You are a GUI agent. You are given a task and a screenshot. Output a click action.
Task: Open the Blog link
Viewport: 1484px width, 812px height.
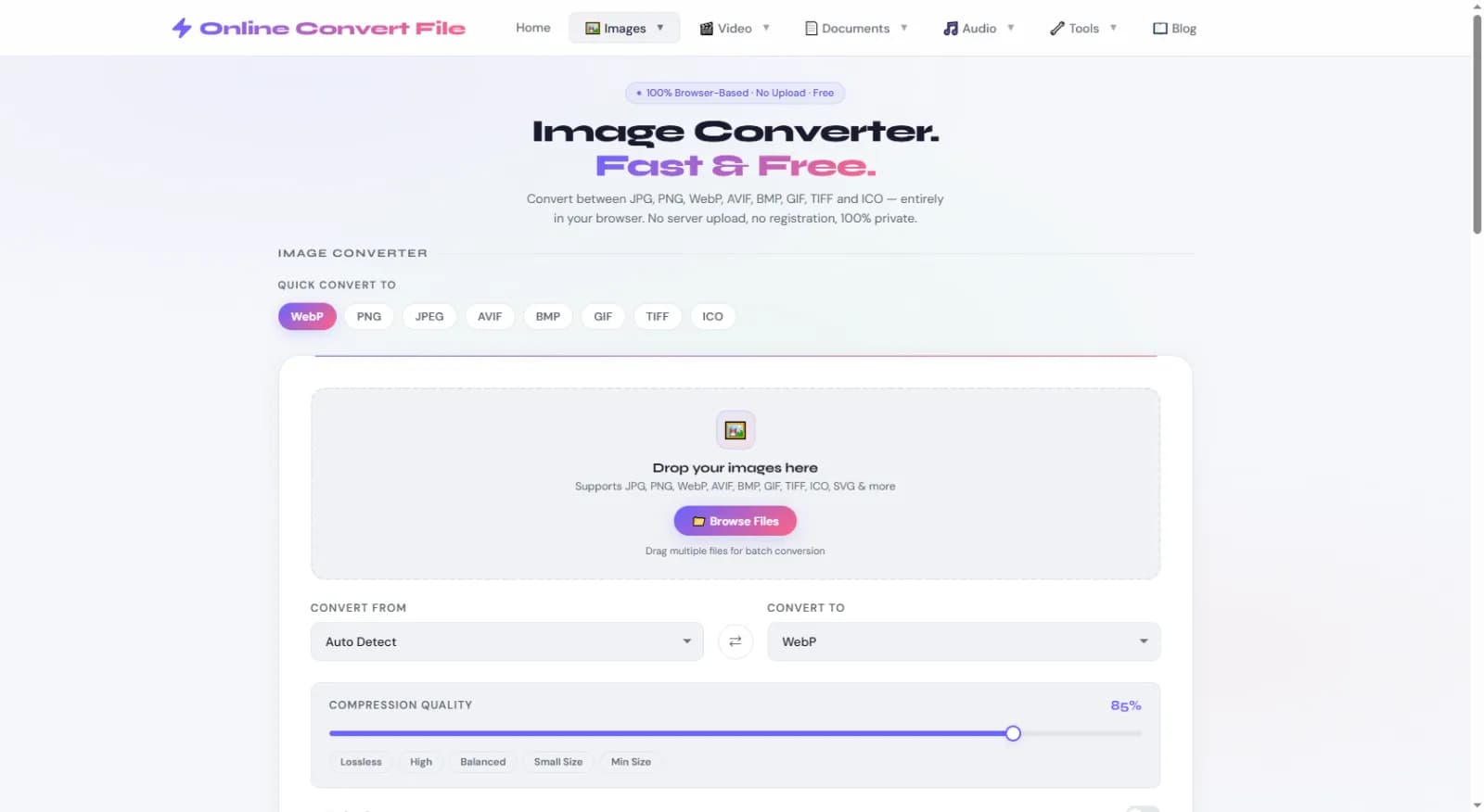point(1174,29)
